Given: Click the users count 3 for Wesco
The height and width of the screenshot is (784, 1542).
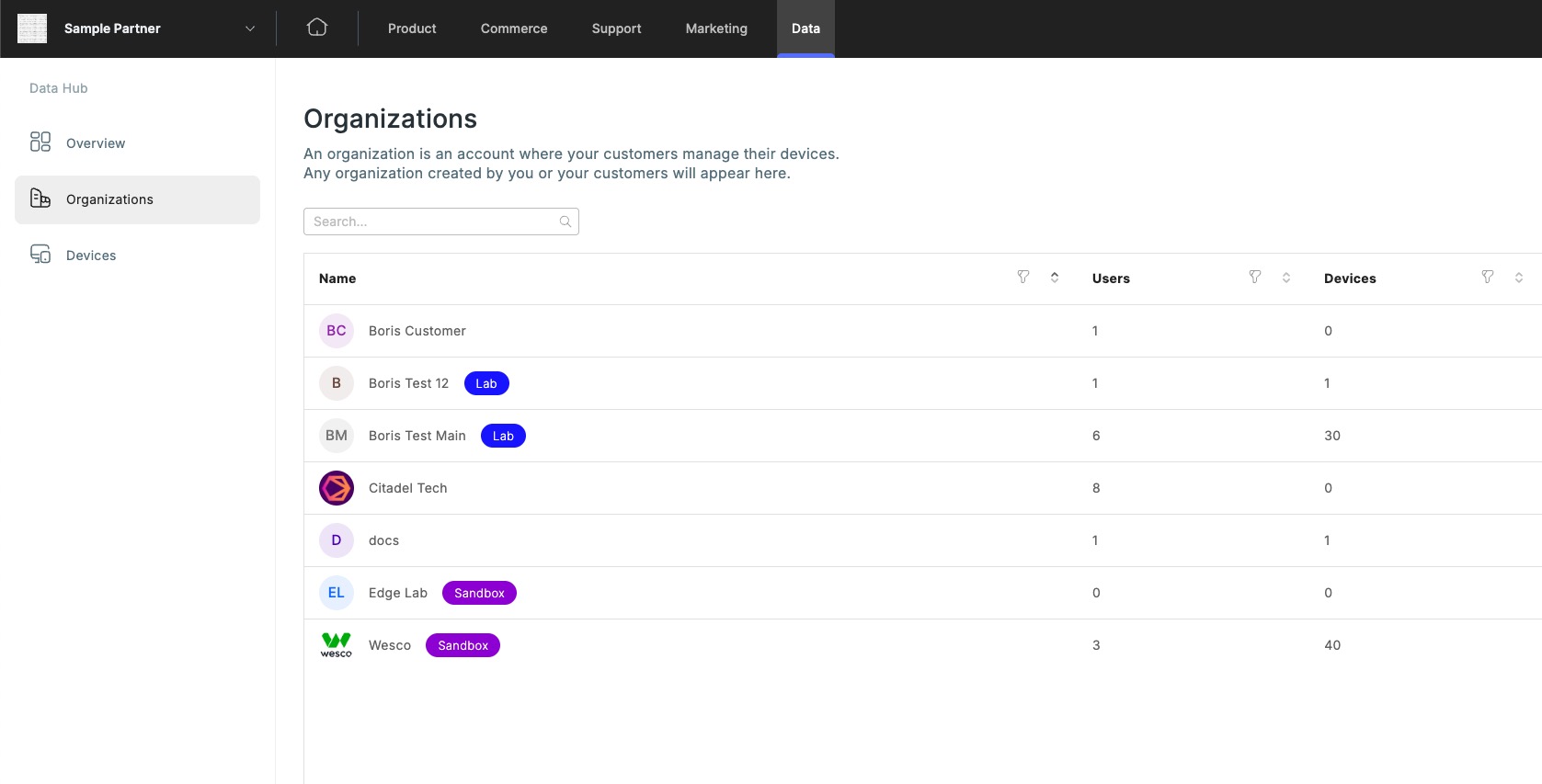Looking at the screenshot, I should point(1096,645).
